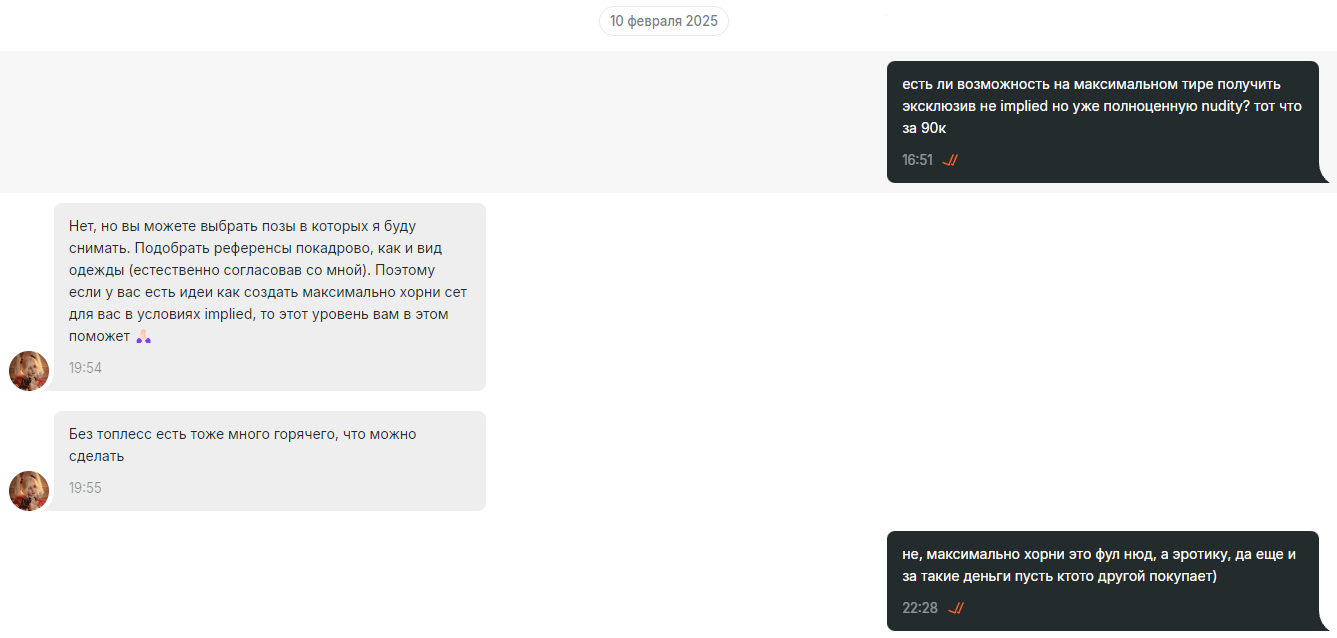Screen dimensions: 1337x638
Task: Click the "10 февраля 2025" date badge
Action: pos(664,21)
